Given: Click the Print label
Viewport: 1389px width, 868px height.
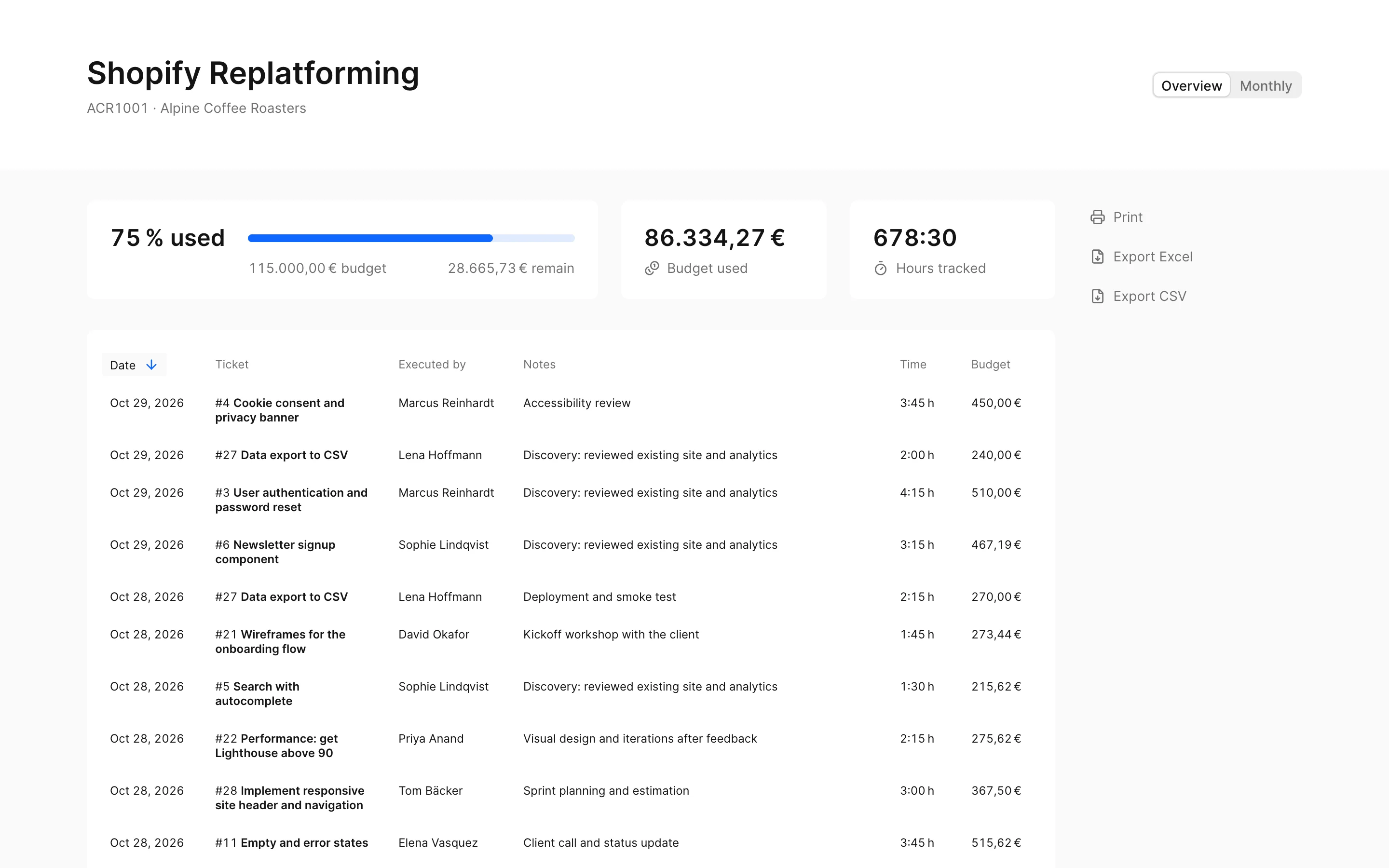Looking at the screenshot, I should 1128,217.
